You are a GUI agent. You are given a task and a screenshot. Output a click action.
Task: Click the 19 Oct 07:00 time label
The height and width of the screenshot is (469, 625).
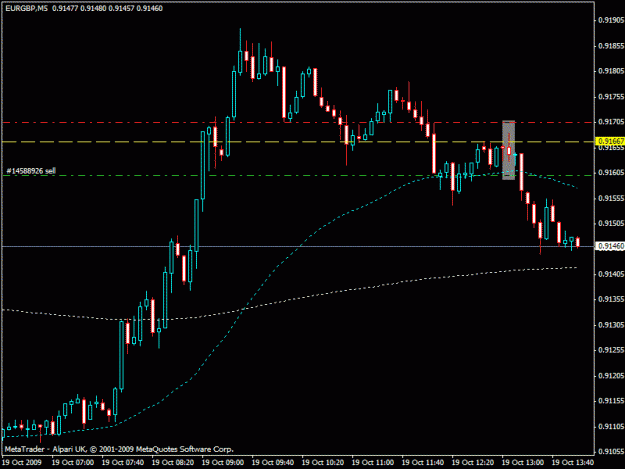(x=73, y=462)
